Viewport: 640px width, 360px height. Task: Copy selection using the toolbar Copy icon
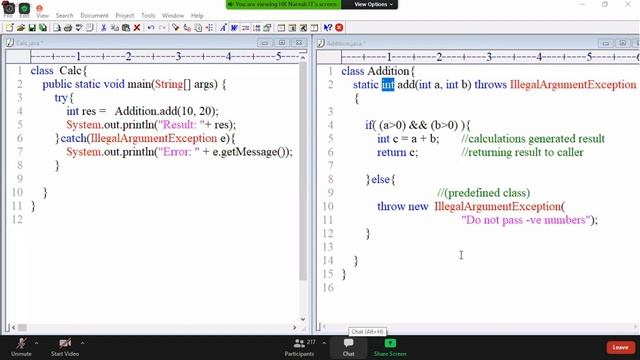tap(115, 28)
